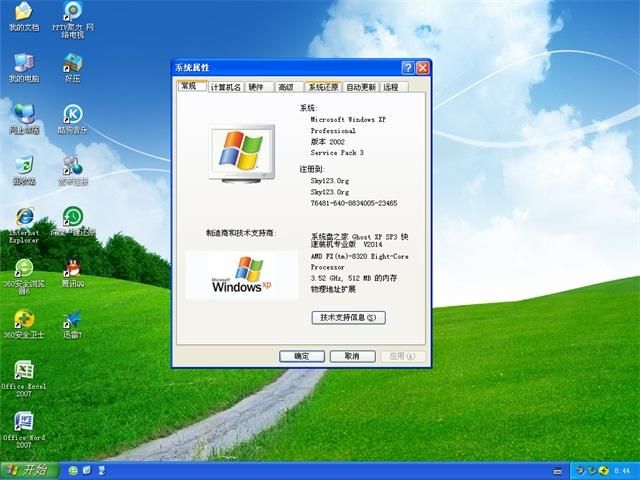Click the 'AMD FX(tm)-8320 Eight-Core' text
The width and height of the screenshot is (640, 480).
pyautogui.click(x=359, y=256)
